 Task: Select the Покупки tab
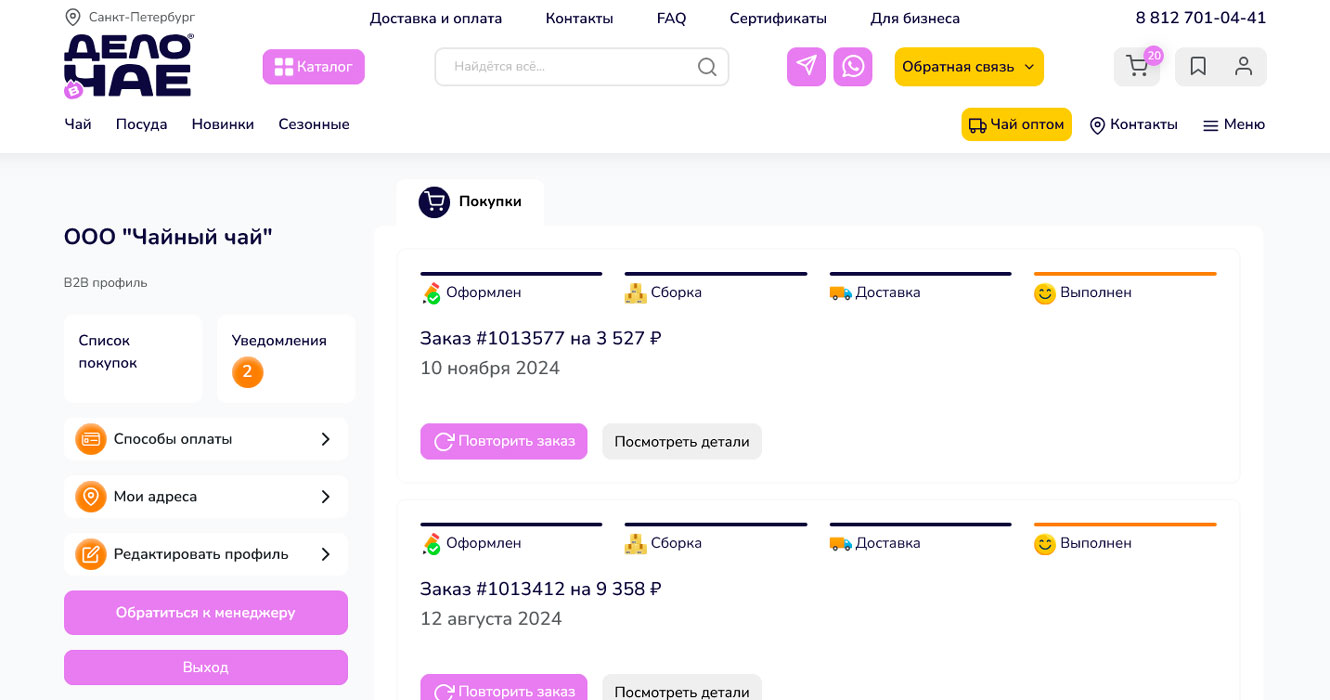[471, 202]
